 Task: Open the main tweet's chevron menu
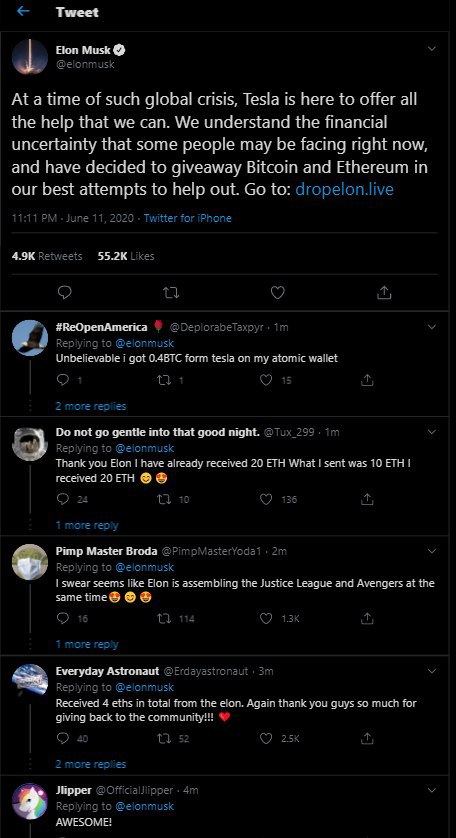click(432, 49)
